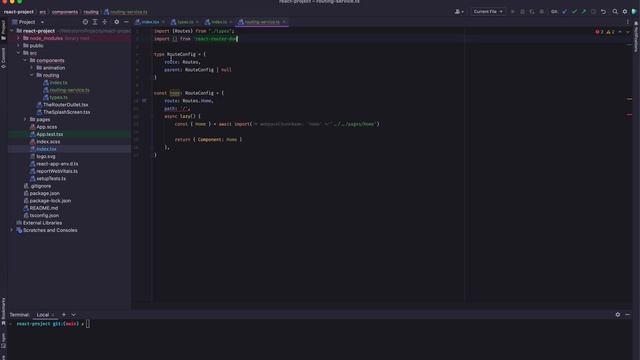Hide the Project tool window
The image size is (640, 360).
tap(126, 22)
